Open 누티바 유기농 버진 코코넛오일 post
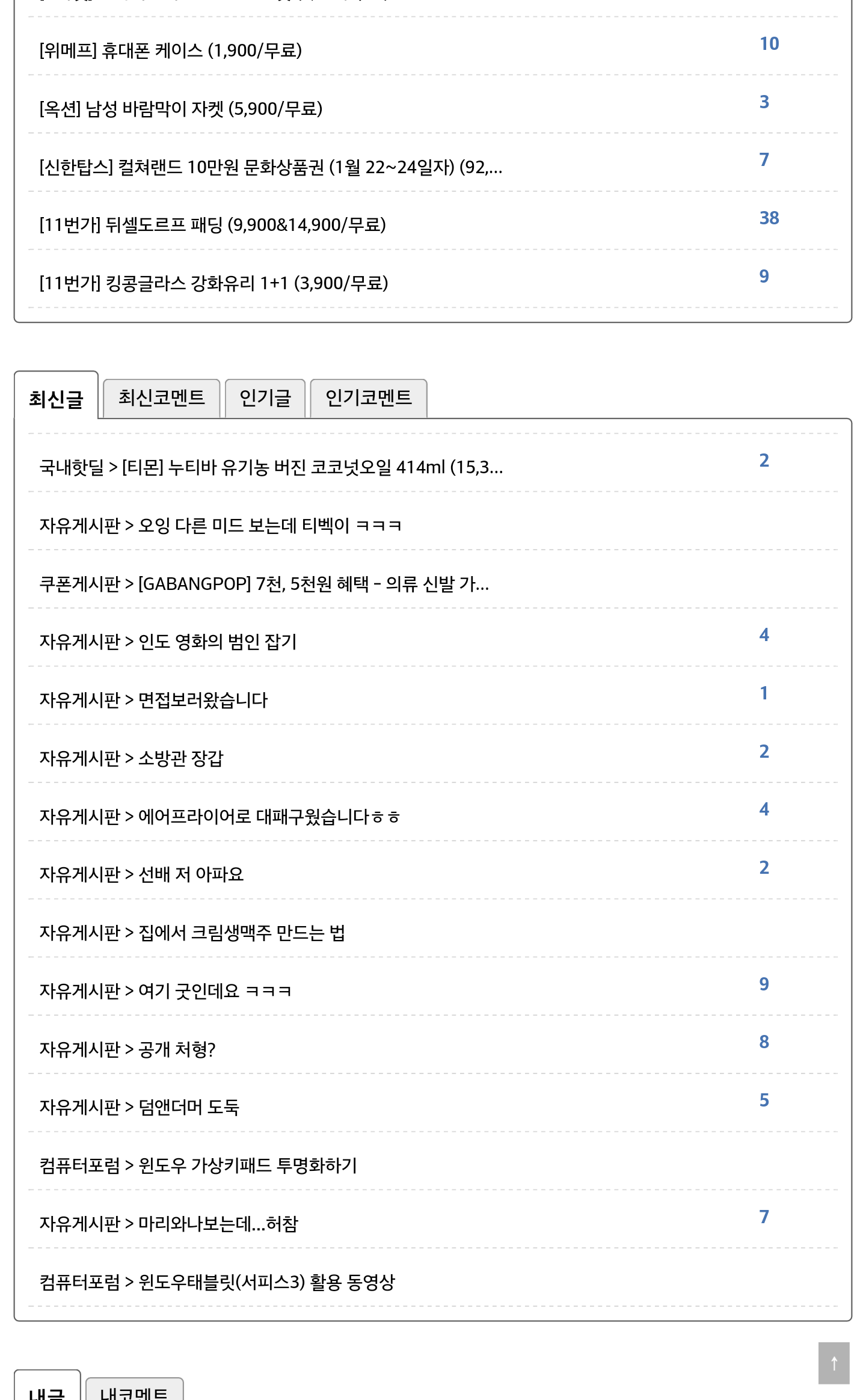Viewport: 866px width, 1400px height. pos(271,467)
